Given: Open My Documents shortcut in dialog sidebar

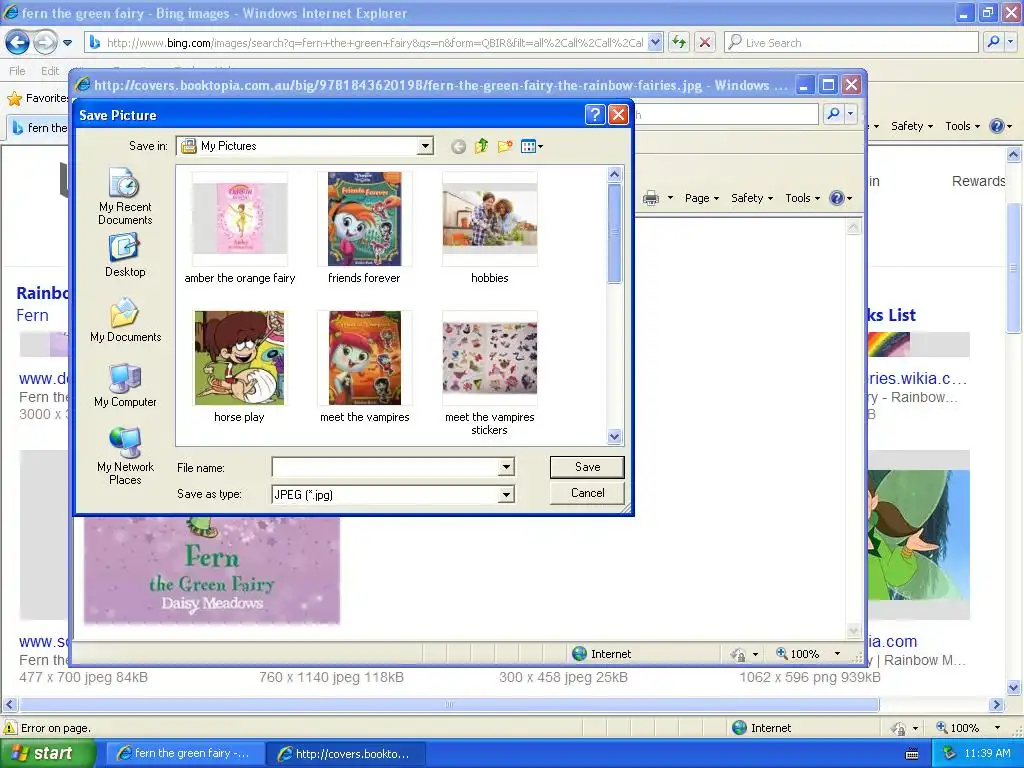Looking at the screenshot, I should (x=125, y=320).
